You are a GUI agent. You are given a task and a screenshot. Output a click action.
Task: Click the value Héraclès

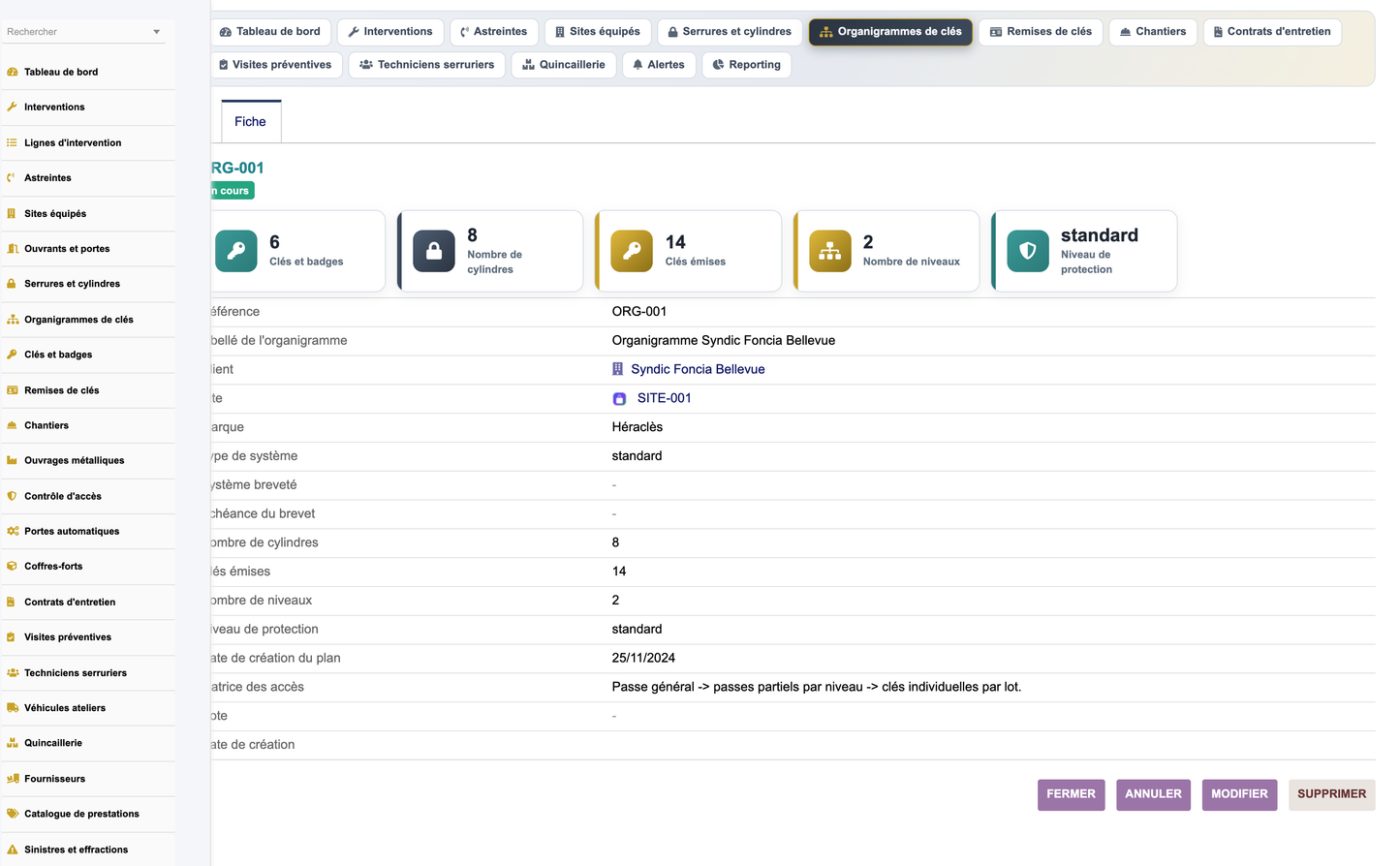tap(638, 427)
